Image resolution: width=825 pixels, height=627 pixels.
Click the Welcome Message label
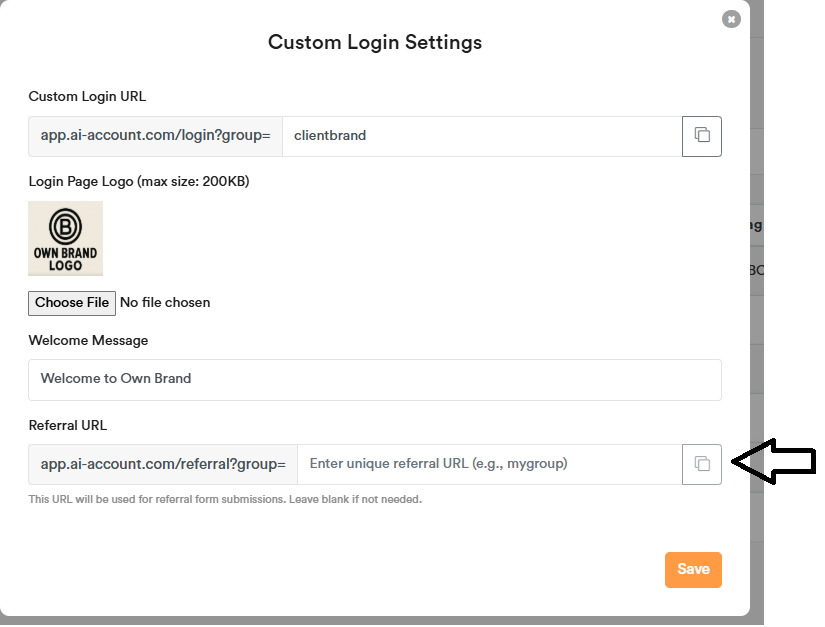88,341
